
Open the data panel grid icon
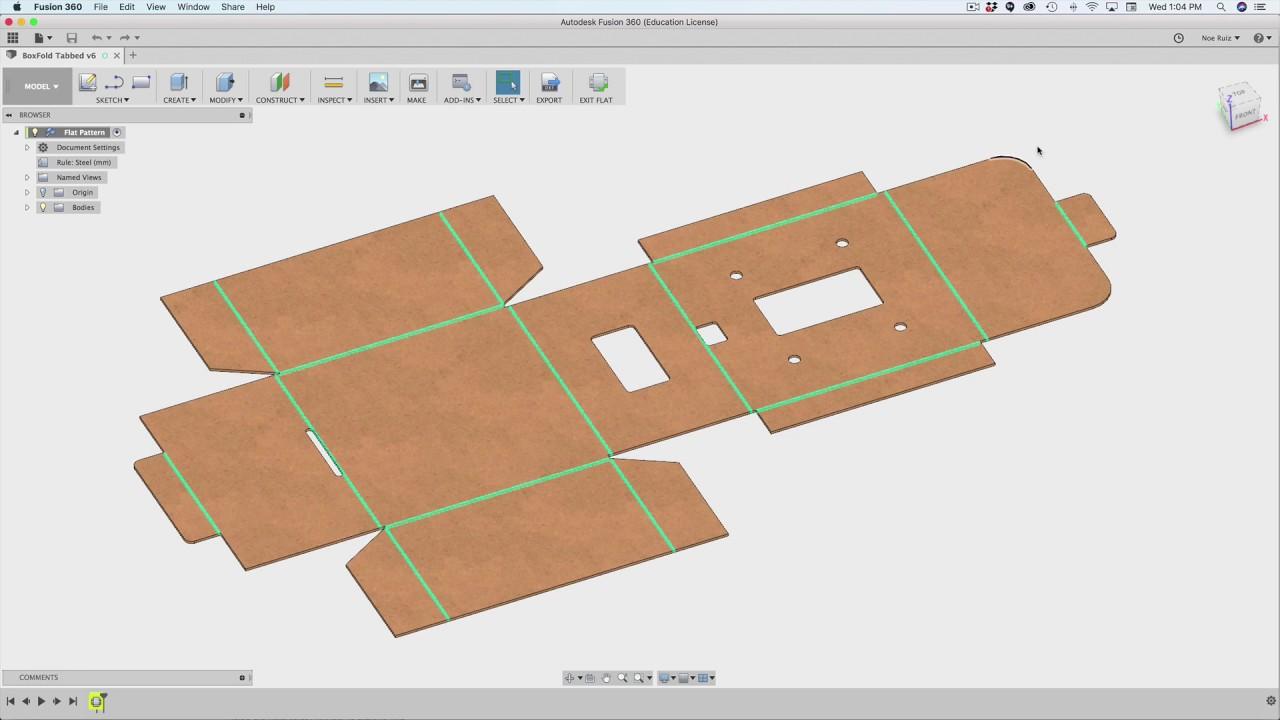13,38
